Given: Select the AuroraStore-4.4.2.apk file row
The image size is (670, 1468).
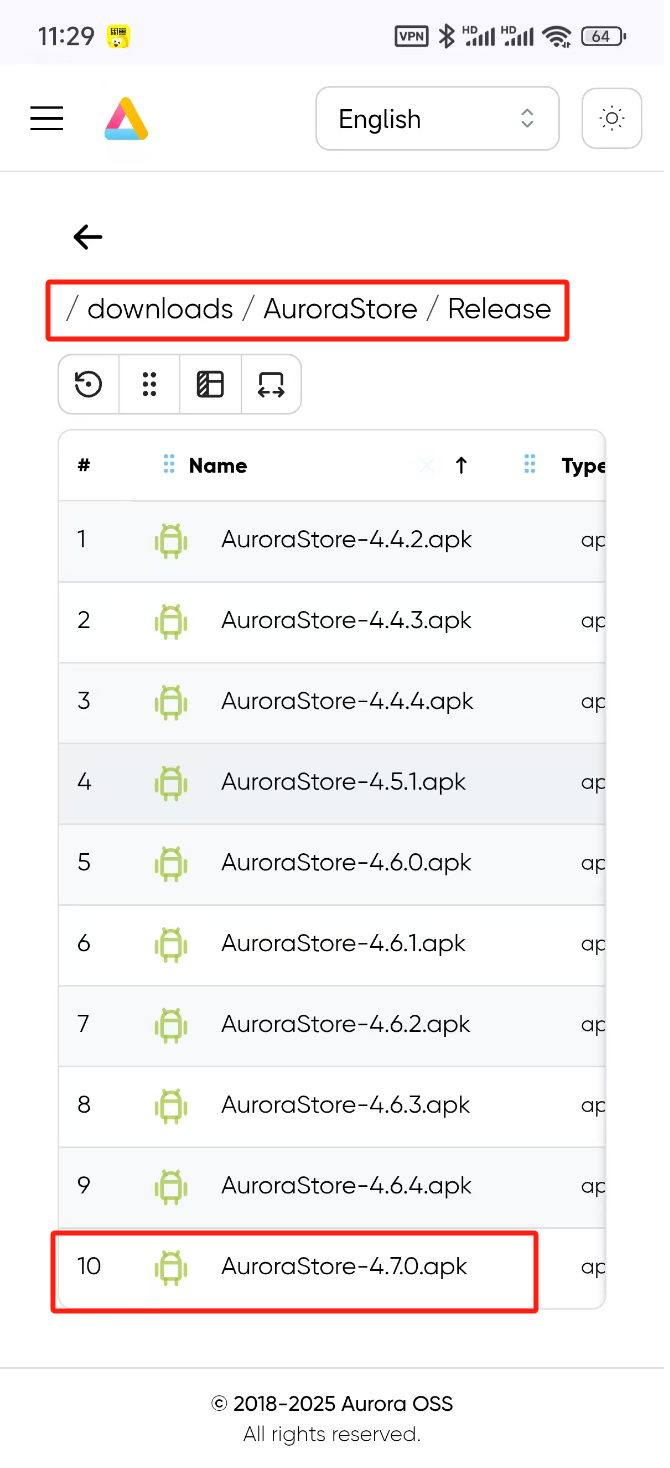Looking at the screenshot, I should coord(346,540).
